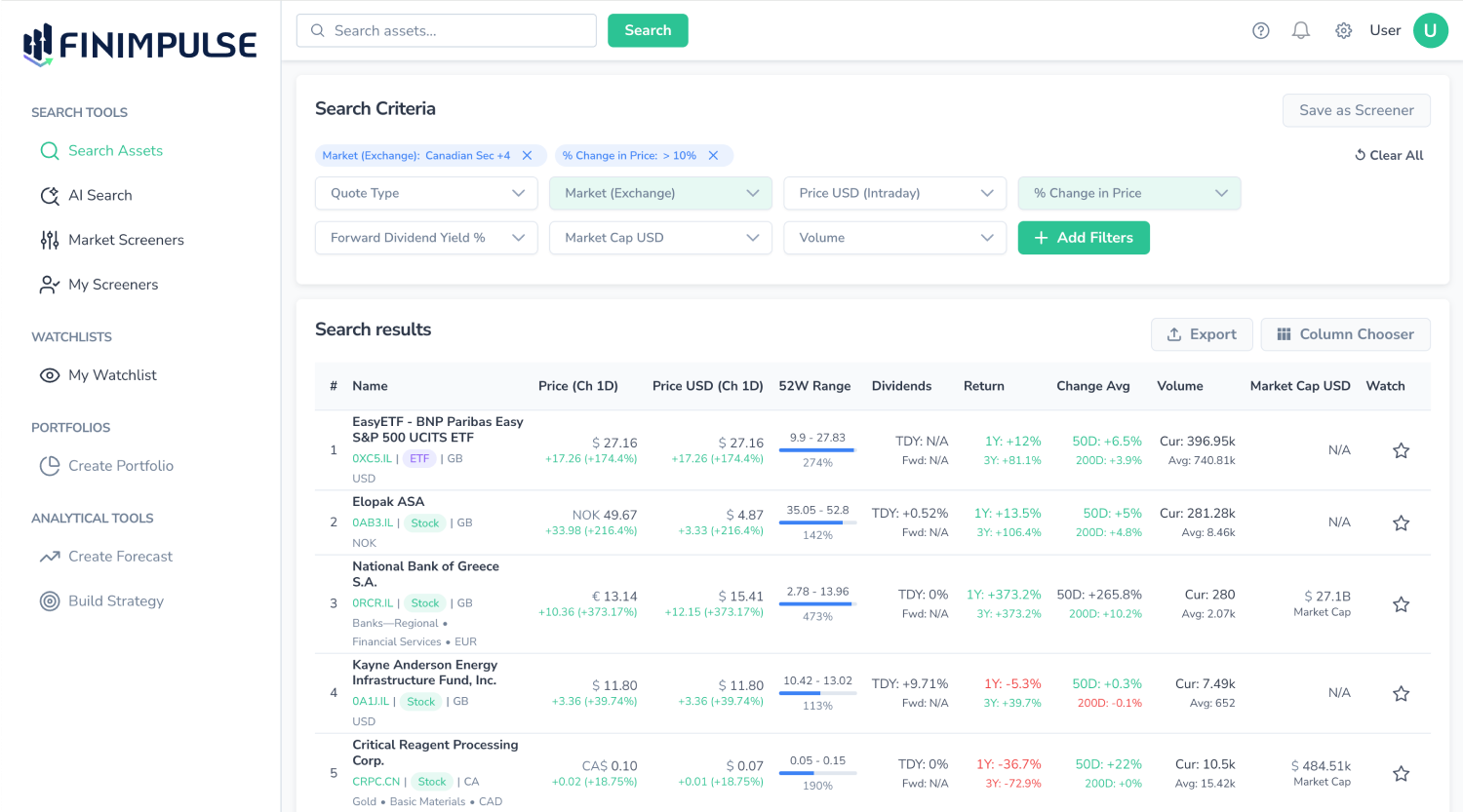Add EasyETF BNP Paribas to watchlist star
This screenshot has height=812, width=1463.
pyautogui.click(x=1401, y=450)
